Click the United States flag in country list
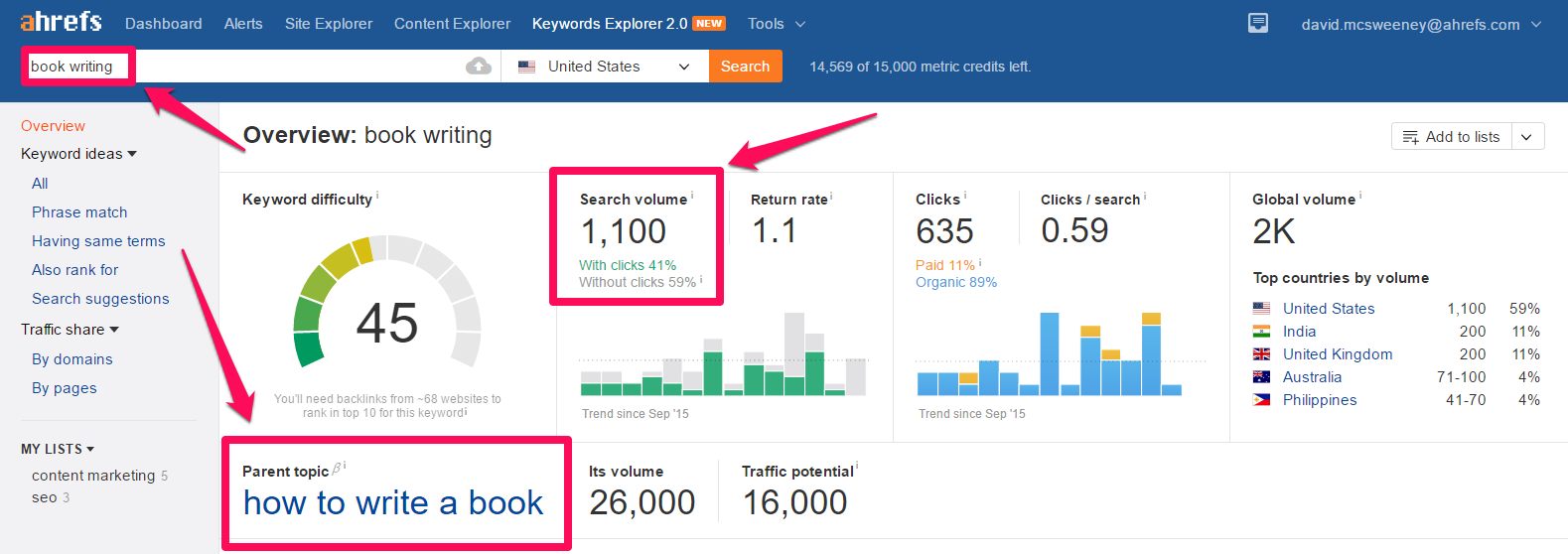Image resolution: width=1568 pixels, height=554 pixels. coord(1261,309)
